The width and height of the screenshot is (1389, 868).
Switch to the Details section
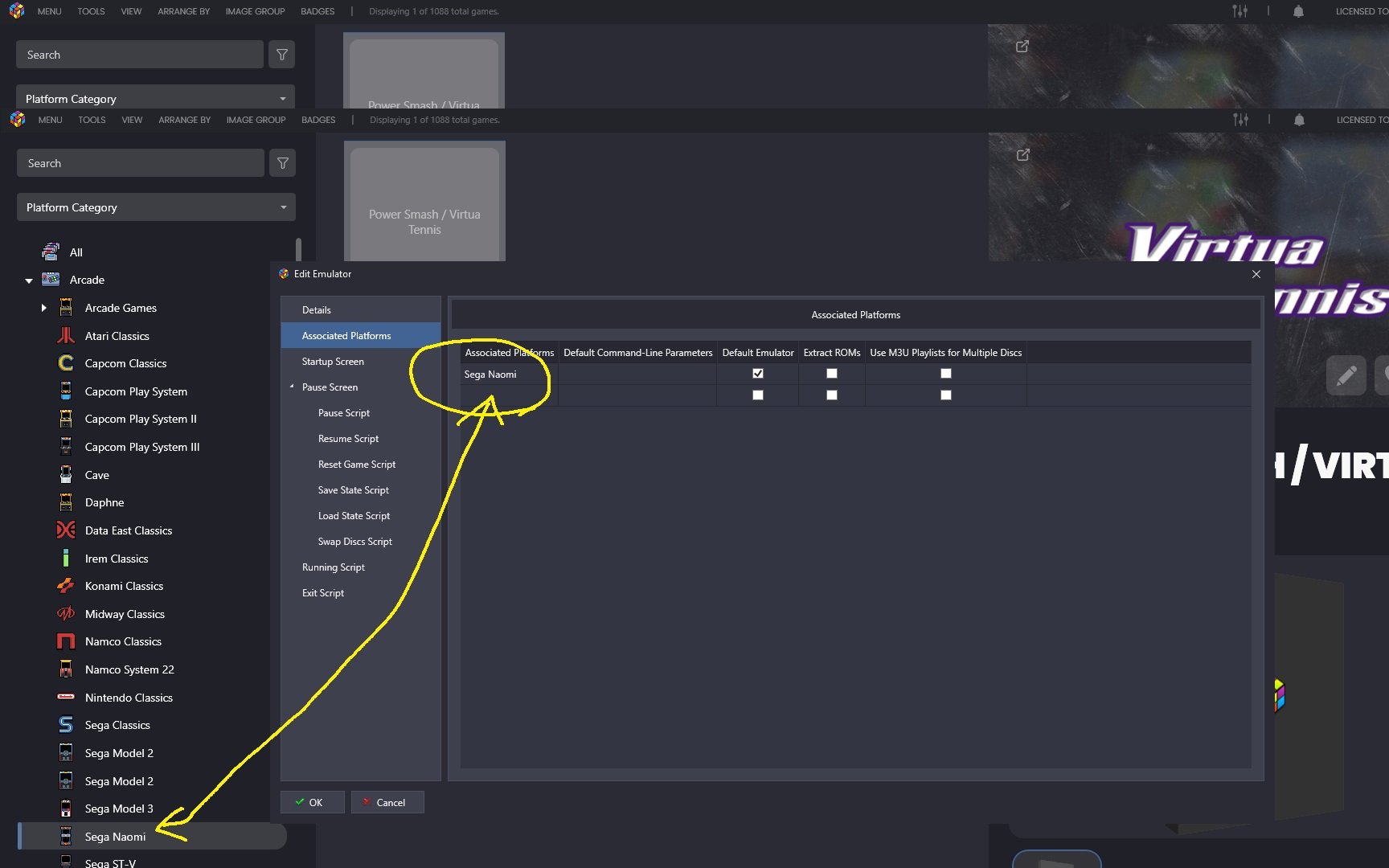pyautogui.click(x=360, y=310)
